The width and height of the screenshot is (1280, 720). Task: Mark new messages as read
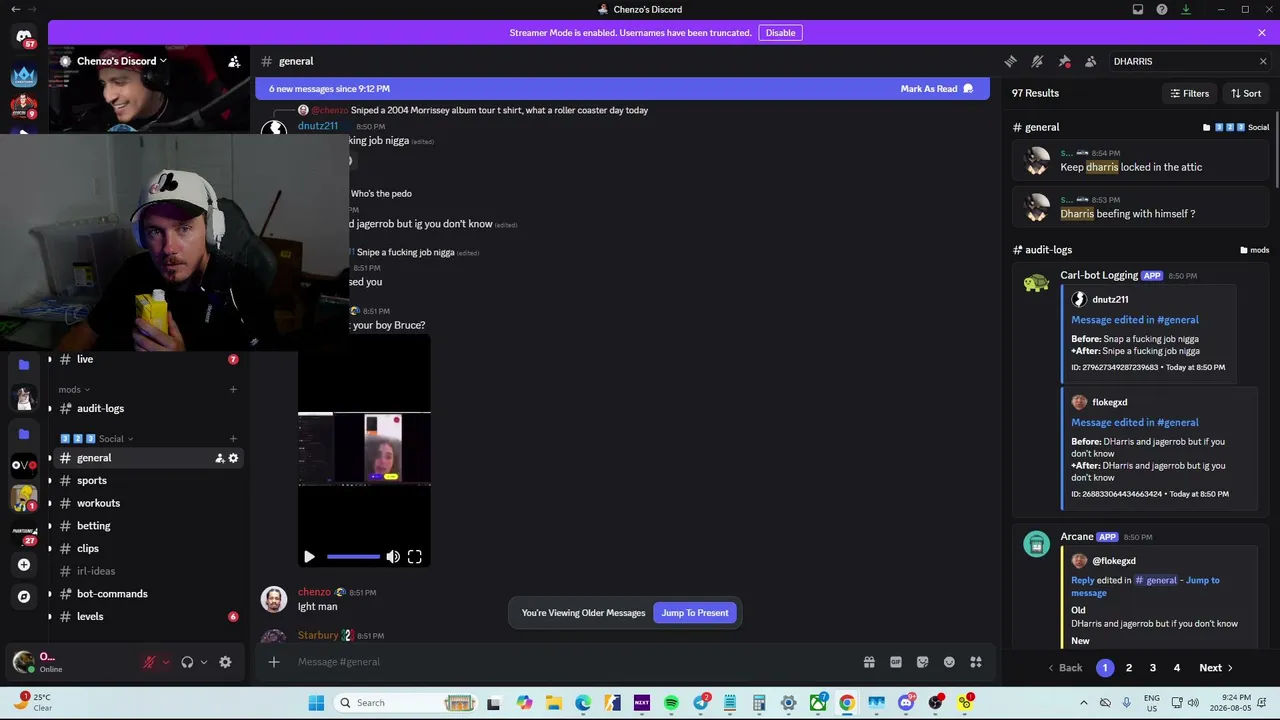[936, 89]
